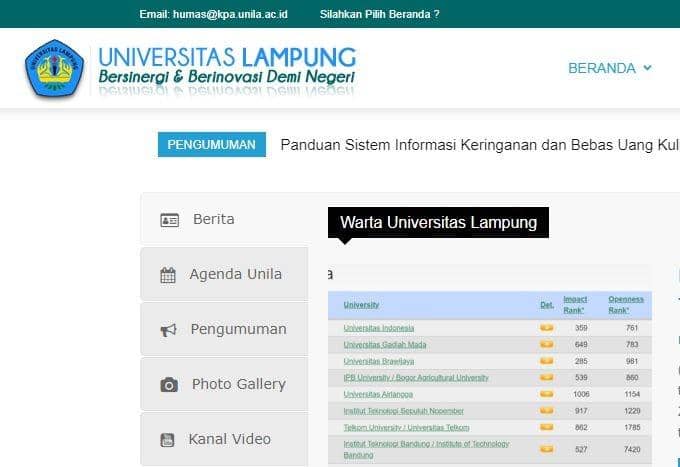Open the Photo Gallery tab
This screenshot has height=467, width=680.
pyautogui.click(x=224, y=384)
